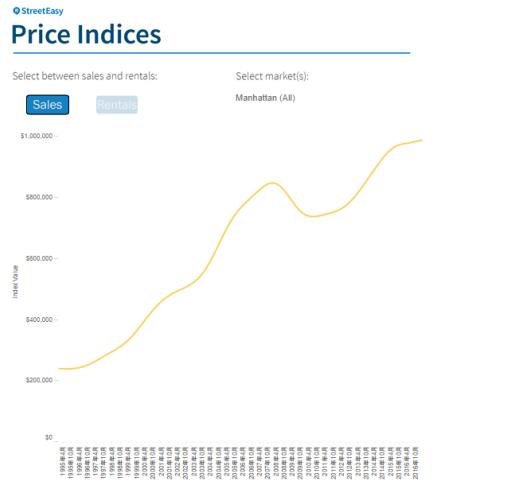Click the Index Value axis title

point(15,282)
